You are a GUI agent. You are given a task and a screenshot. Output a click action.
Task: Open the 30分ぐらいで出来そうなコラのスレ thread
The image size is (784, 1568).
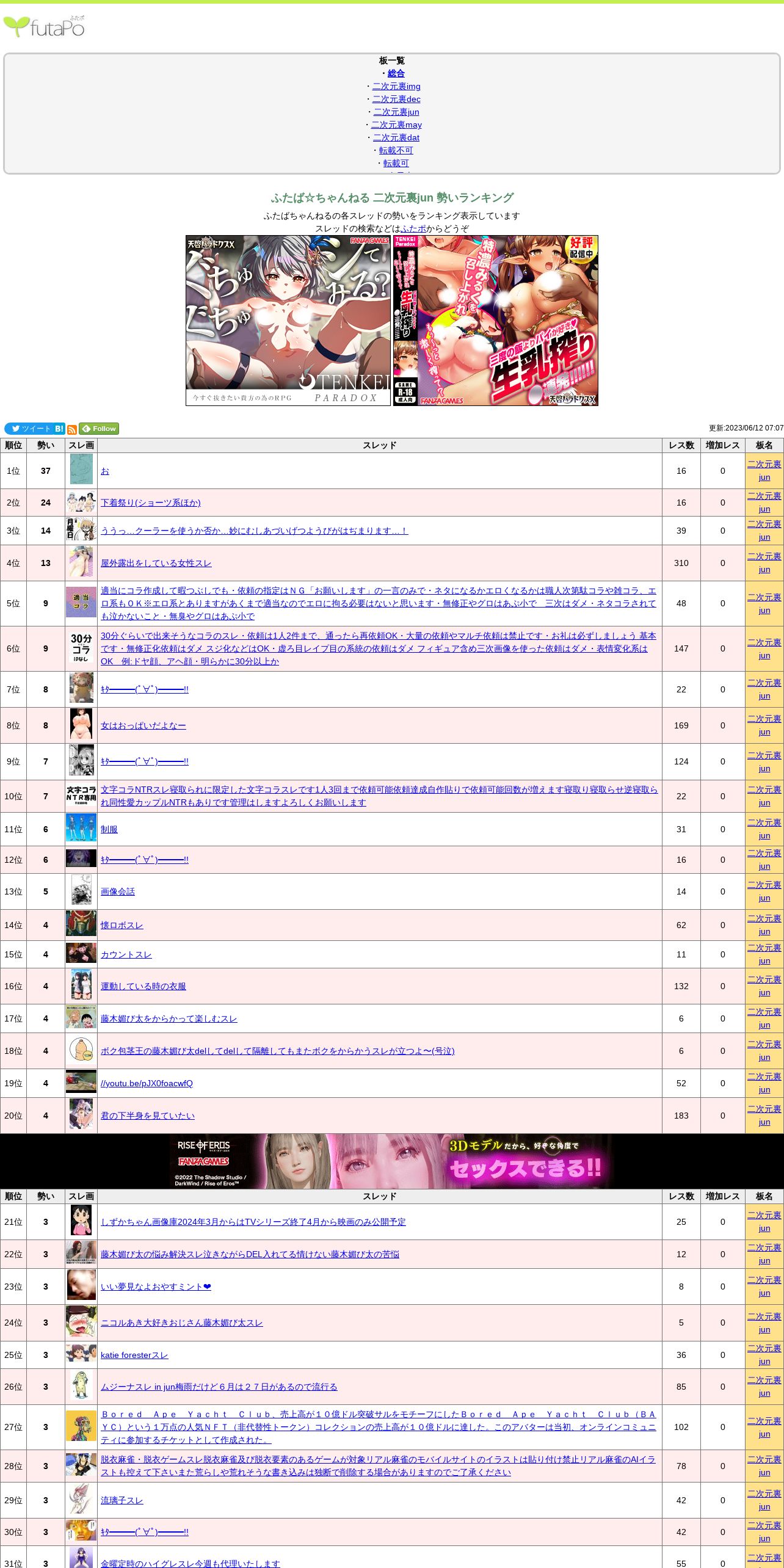pos(379,648)
